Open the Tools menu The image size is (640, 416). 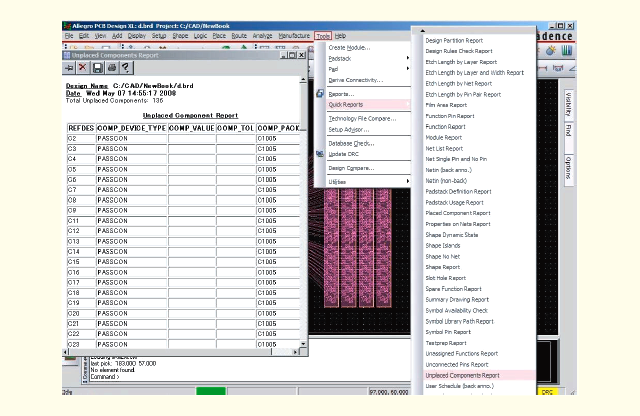323,36
